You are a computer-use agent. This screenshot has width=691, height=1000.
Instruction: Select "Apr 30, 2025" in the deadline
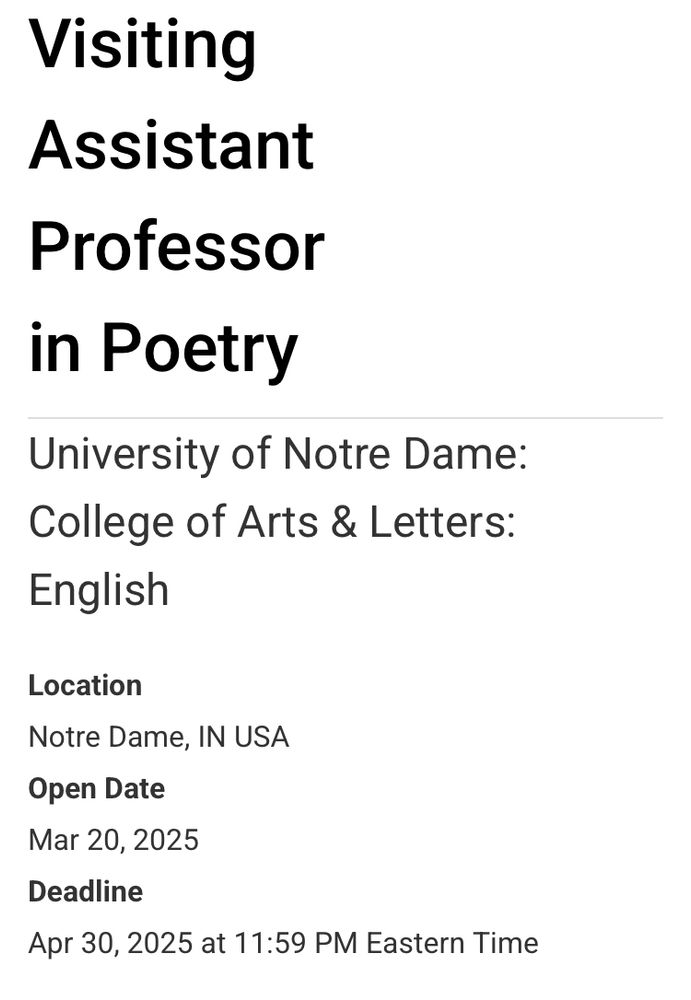[x=110, y=944]
